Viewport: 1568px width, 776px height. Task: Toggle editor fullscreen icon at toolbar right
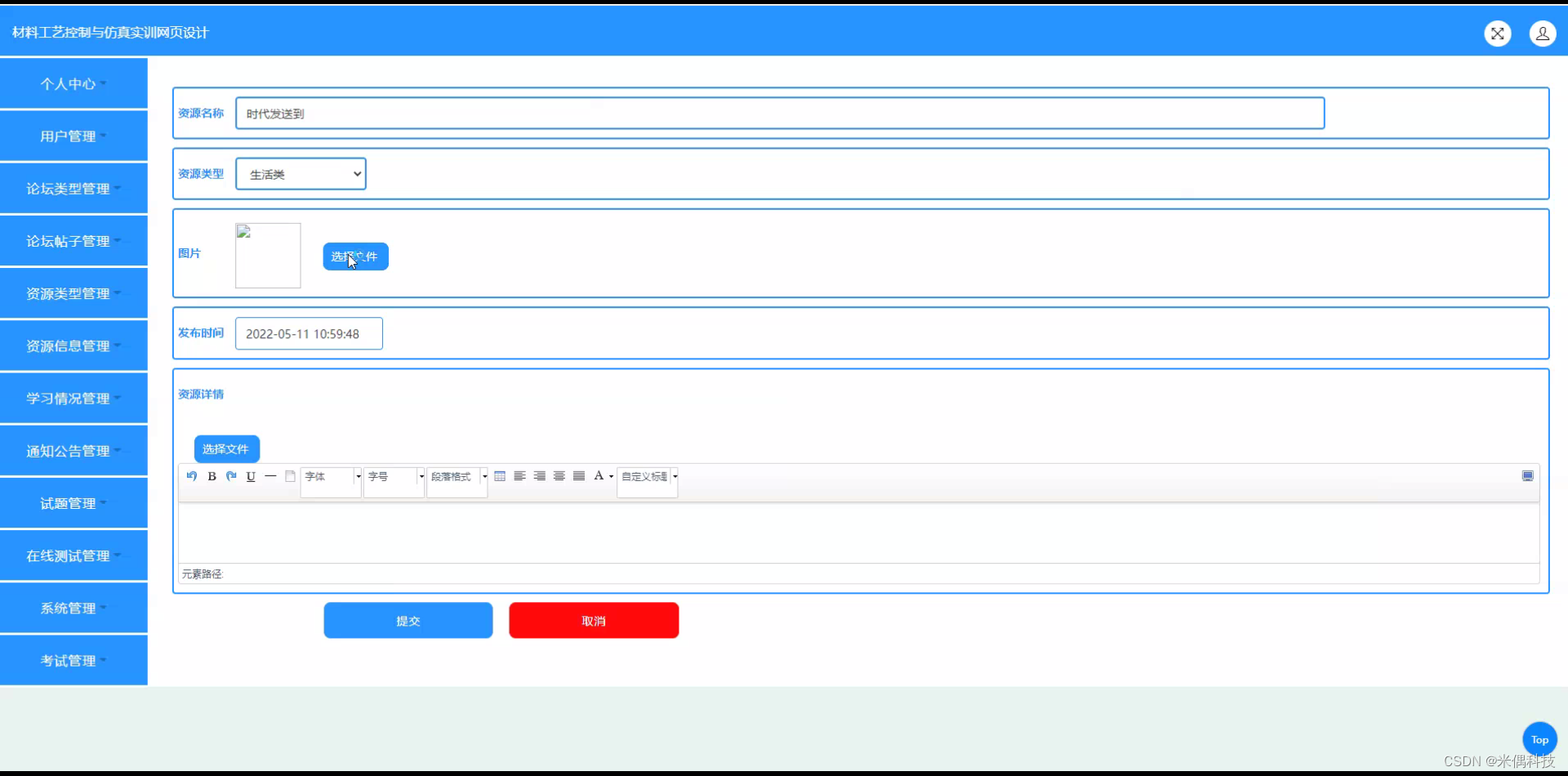tap(1528, 476)
